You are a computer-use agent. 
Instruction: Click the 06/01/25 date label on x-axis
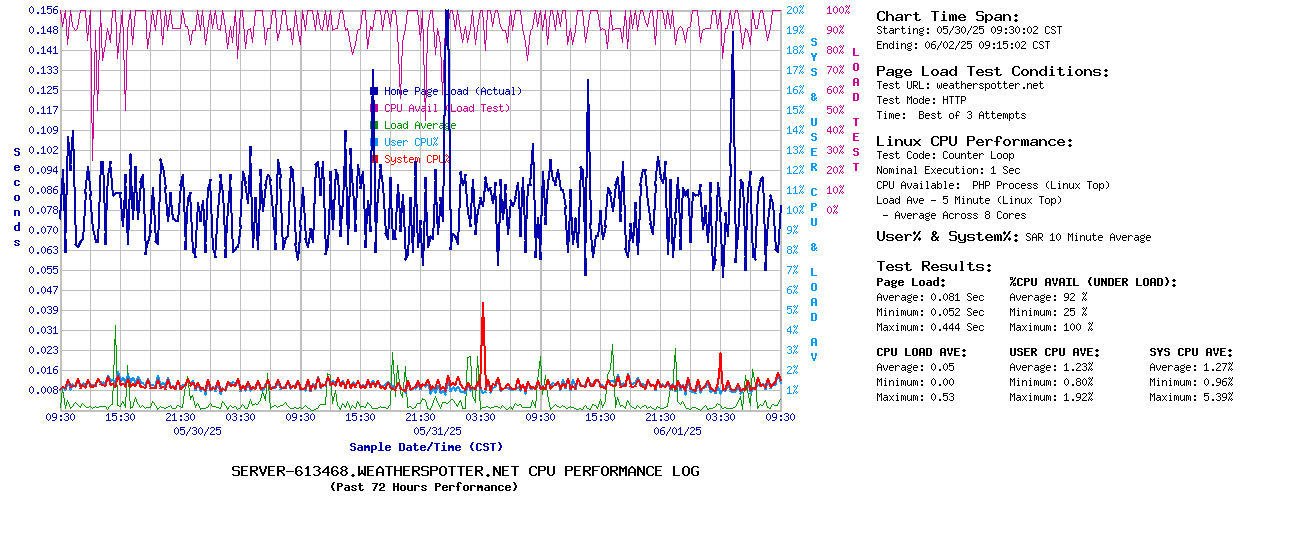(x=677, y=431)
